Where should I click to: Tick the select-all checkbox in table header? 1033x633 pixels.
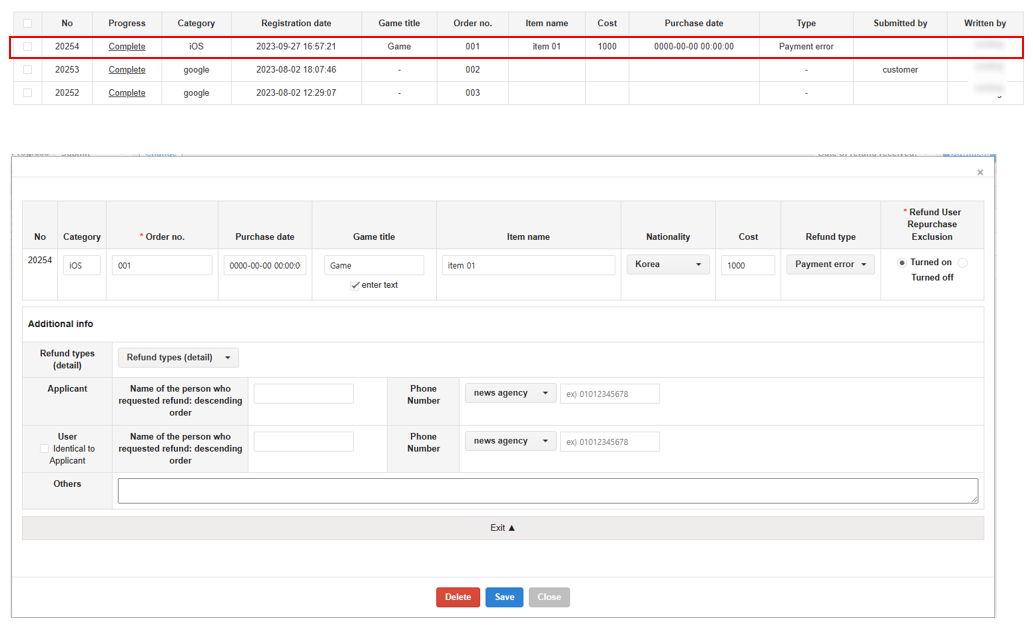(x=26, y=23)
